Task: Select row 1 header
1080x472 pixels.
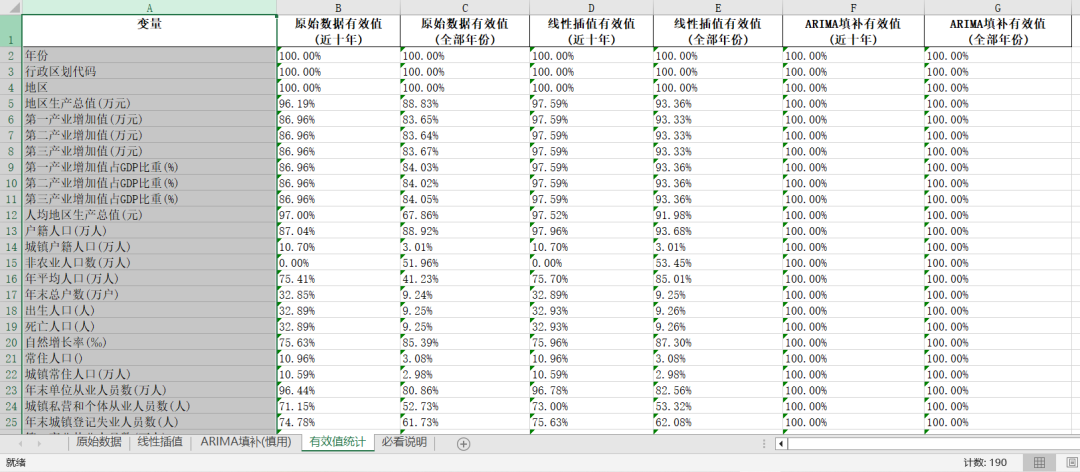Action: 11,31
